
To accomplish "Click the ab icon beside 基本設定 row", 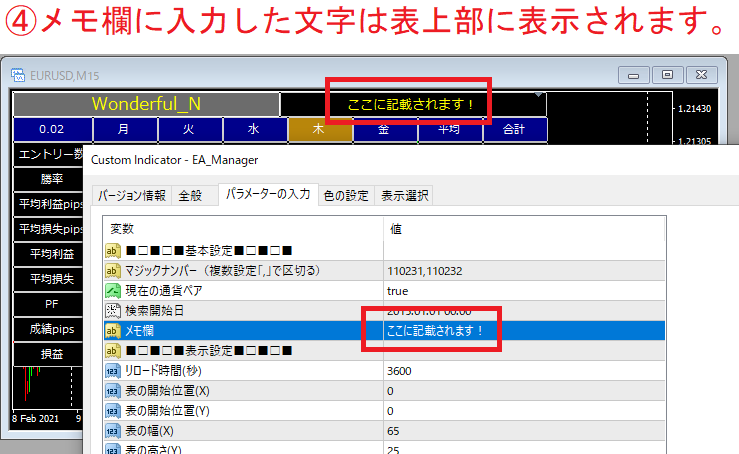I will click(113, 251).
